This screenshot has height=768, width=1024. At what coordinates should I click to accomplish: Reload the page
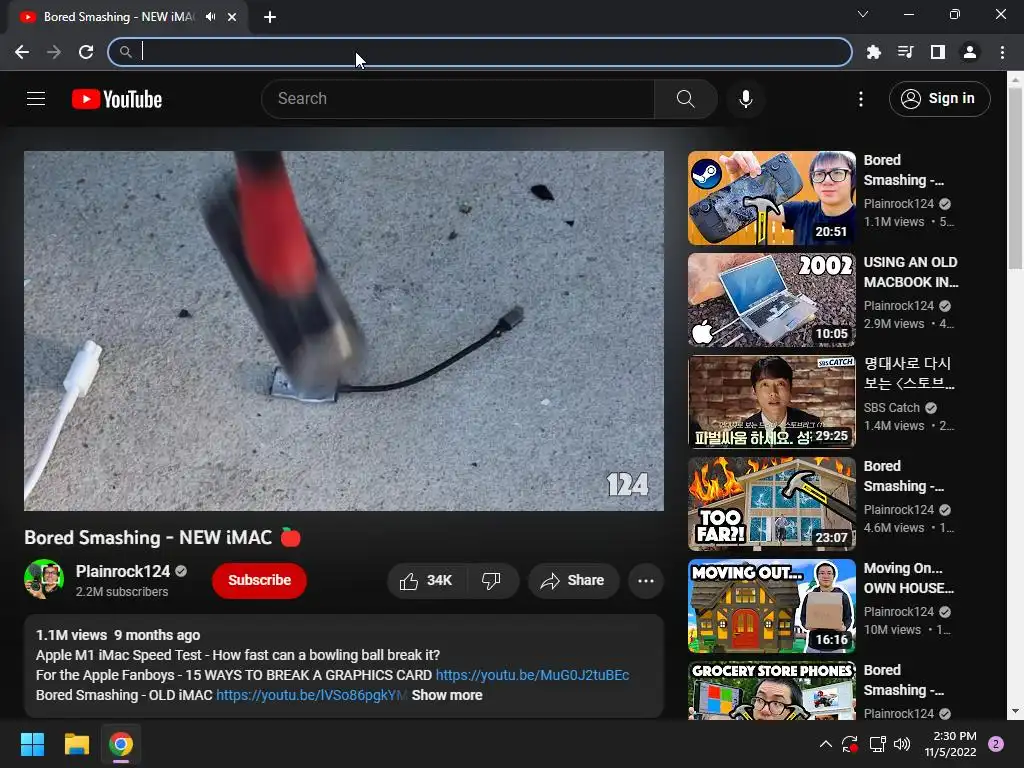point(86,52)
